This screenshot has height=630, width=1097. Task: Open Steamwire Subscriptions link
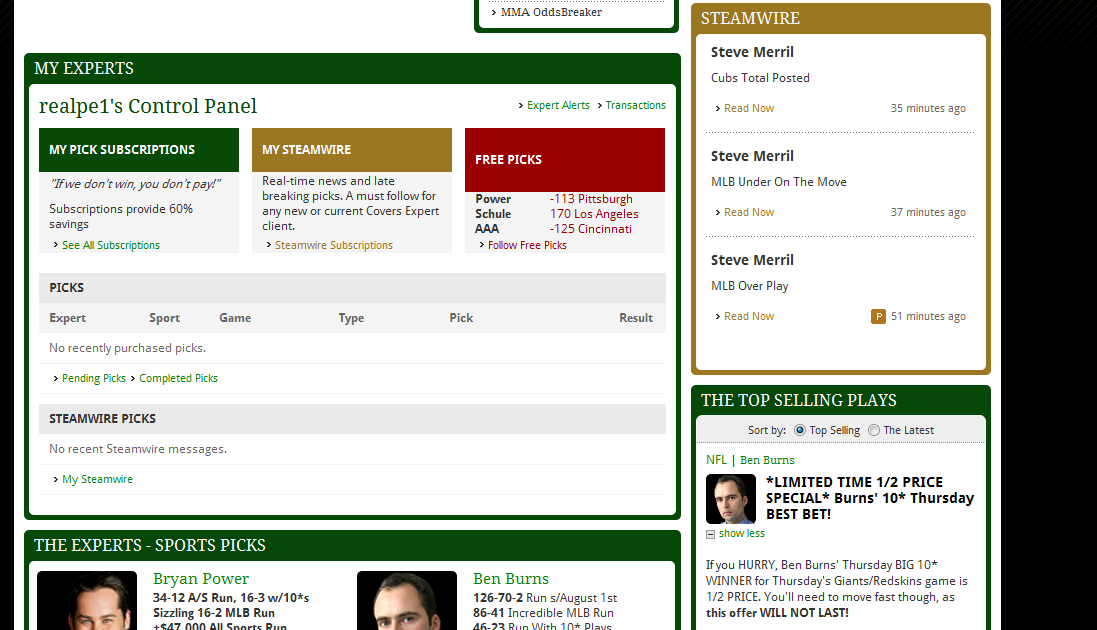[334, 245]
